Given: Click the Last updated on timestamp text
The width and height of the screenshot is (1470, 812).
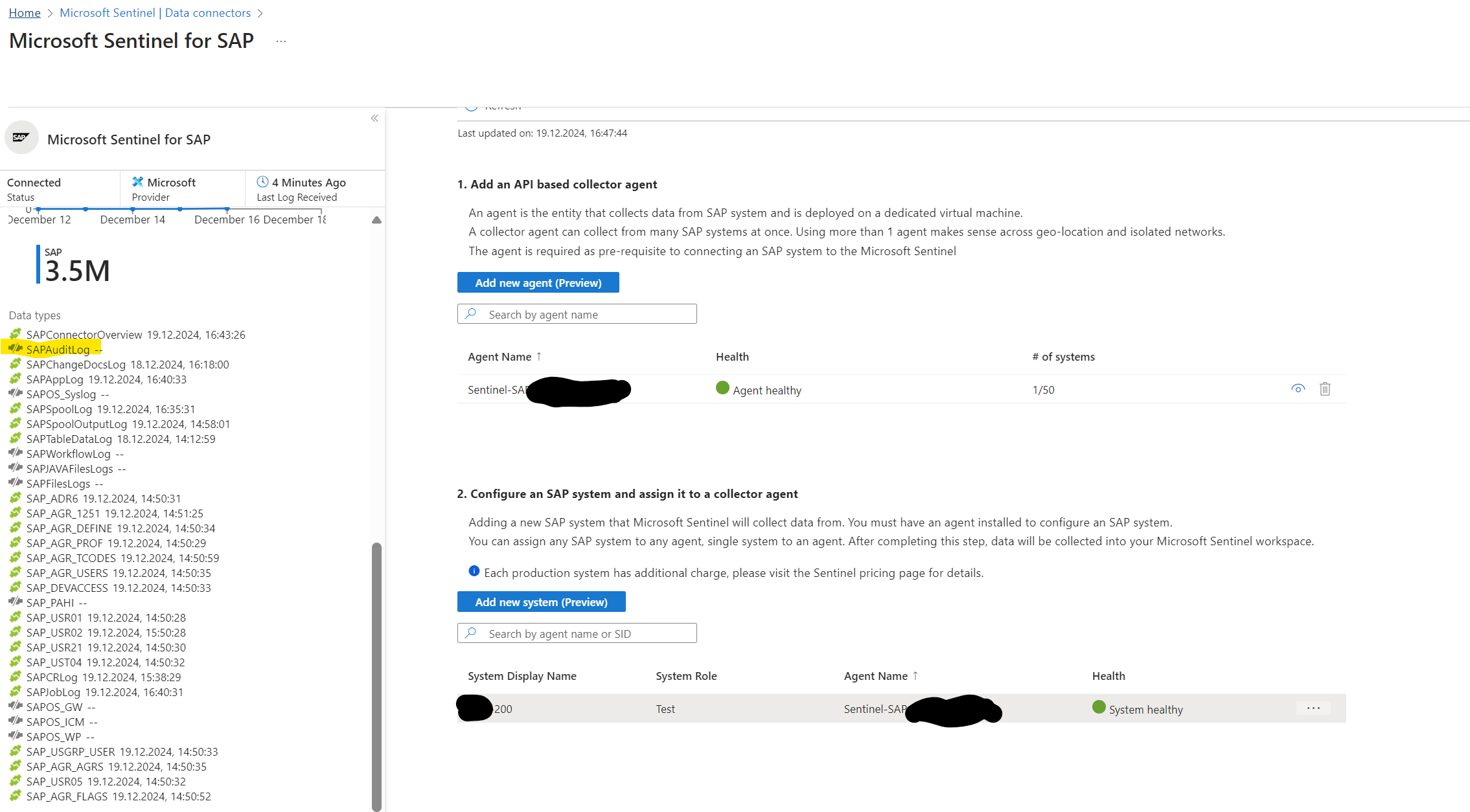Looking at the screenshot, I should tap(542, 133).
